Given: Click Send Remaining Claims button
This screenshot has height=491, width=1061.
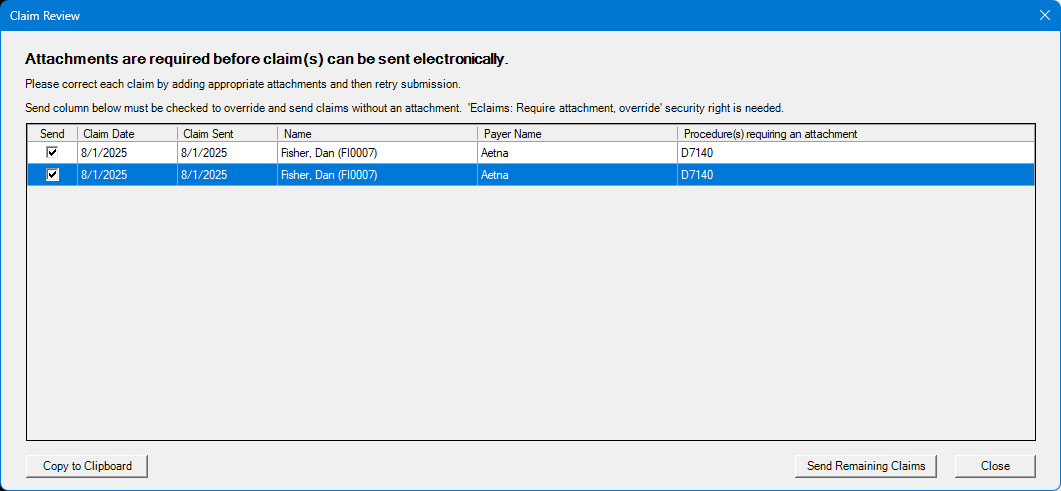Looking at the screenshot, I should [x=865, y=466].
